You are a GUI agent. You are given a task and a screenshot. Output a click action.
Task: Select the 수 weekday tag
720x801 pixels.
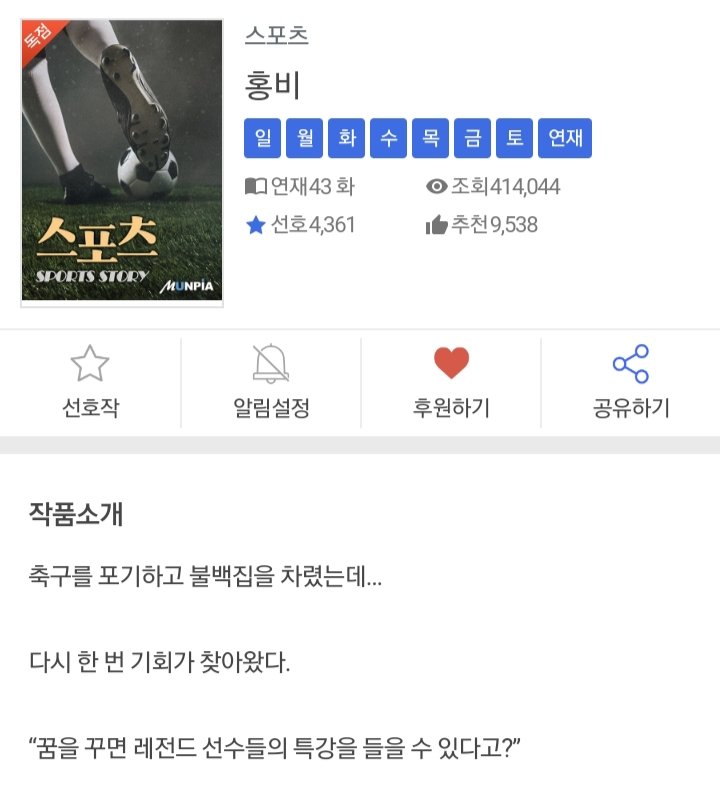[388, 138]
